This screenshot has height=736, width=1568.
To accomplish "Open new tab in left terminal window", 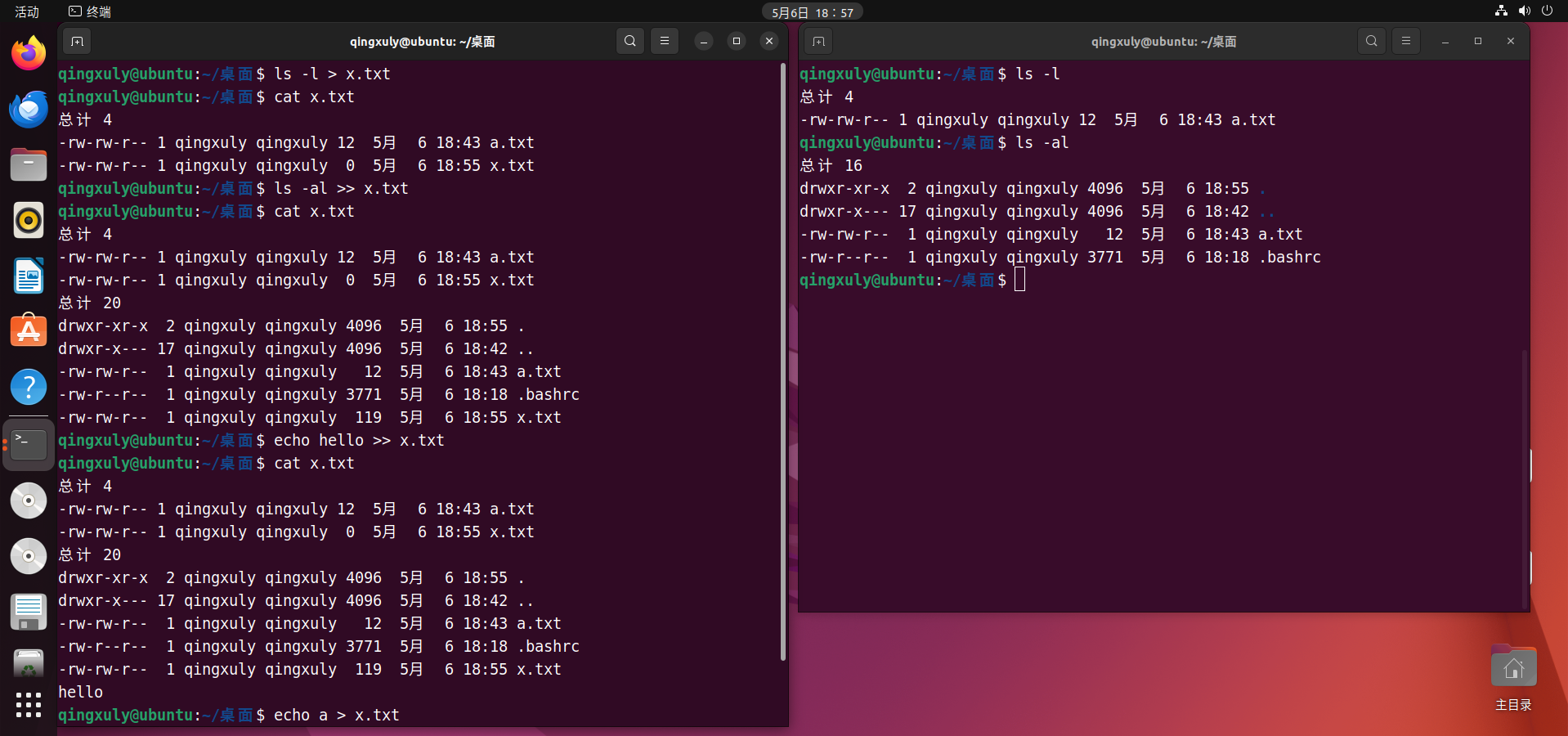I will pyautogui.click(x=77, y=41).
